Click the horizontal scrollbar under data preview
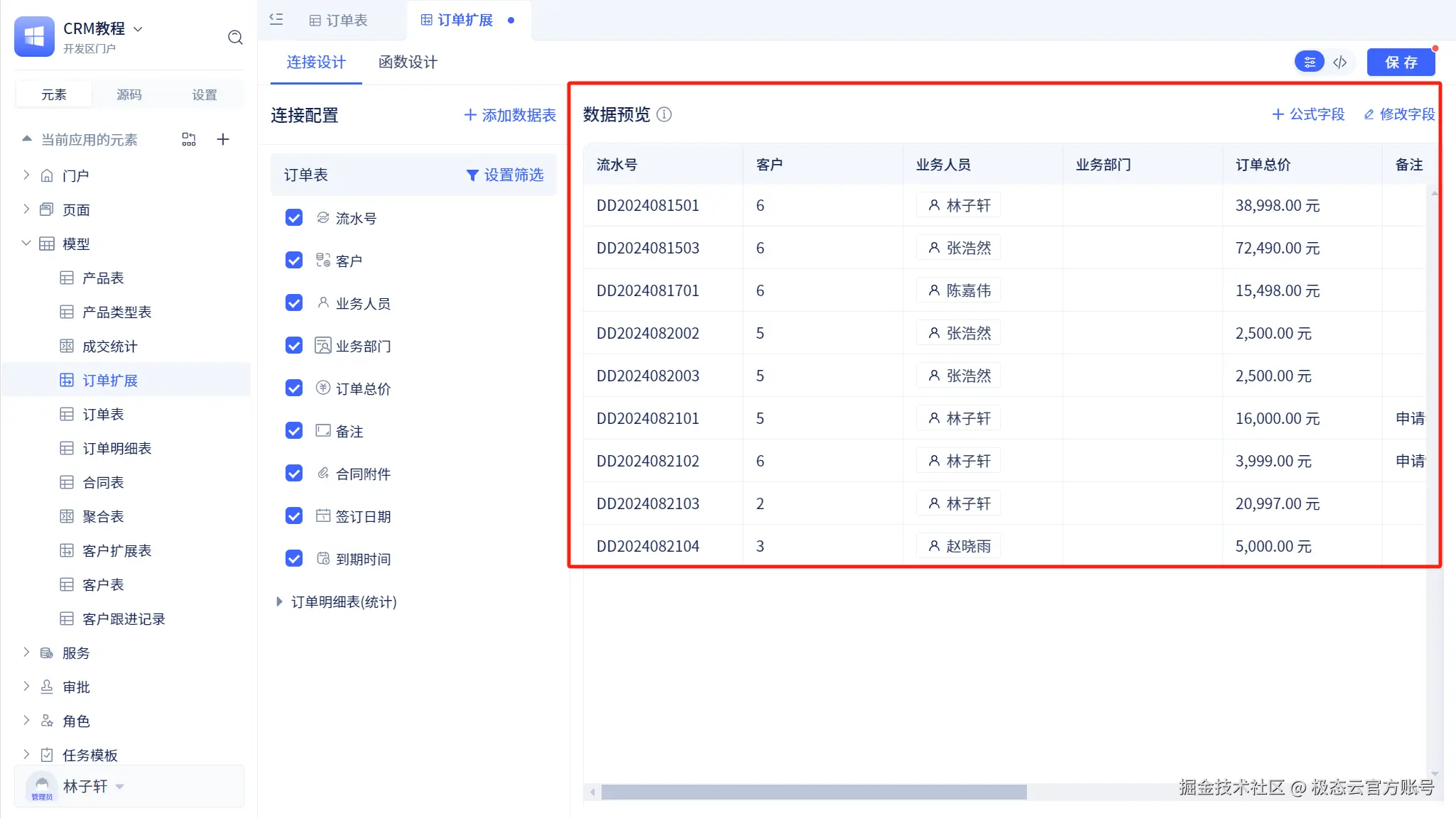Viewport: 1456px width, 818px height. [813, 792]
